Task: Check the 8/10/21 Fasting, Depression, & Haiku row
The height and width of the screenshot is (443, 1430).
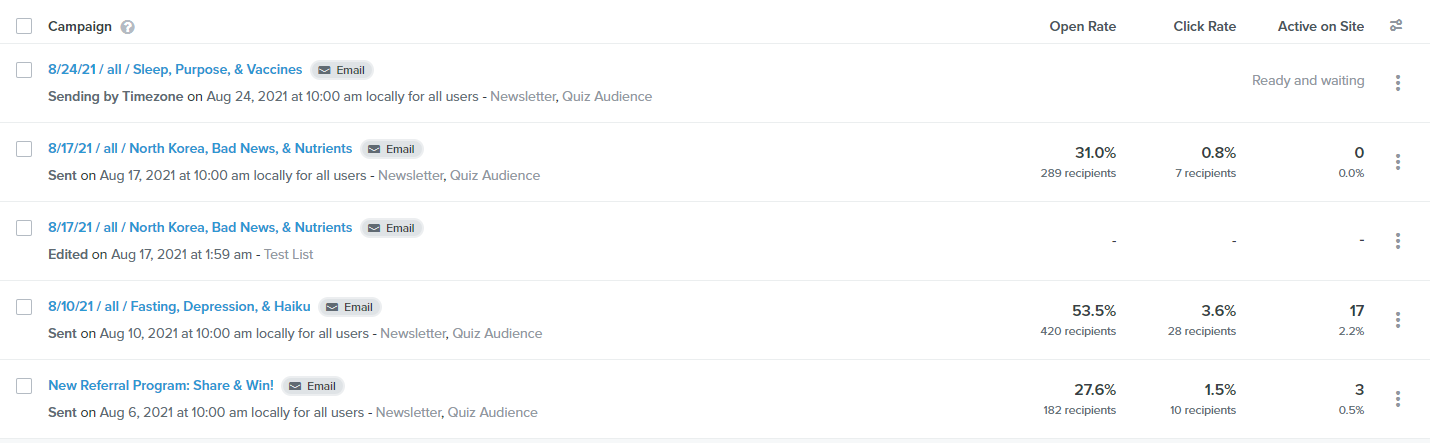Action: point(25,307)
